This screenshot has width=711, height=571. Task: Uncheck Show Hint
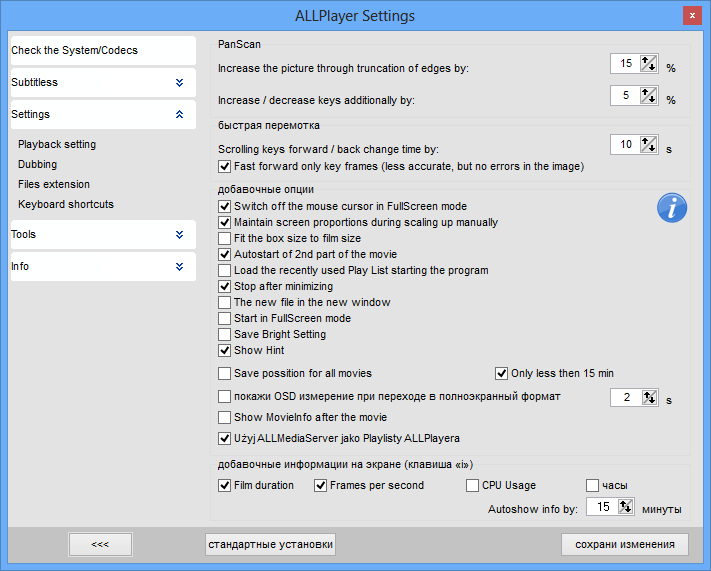(x=224, y=350)
